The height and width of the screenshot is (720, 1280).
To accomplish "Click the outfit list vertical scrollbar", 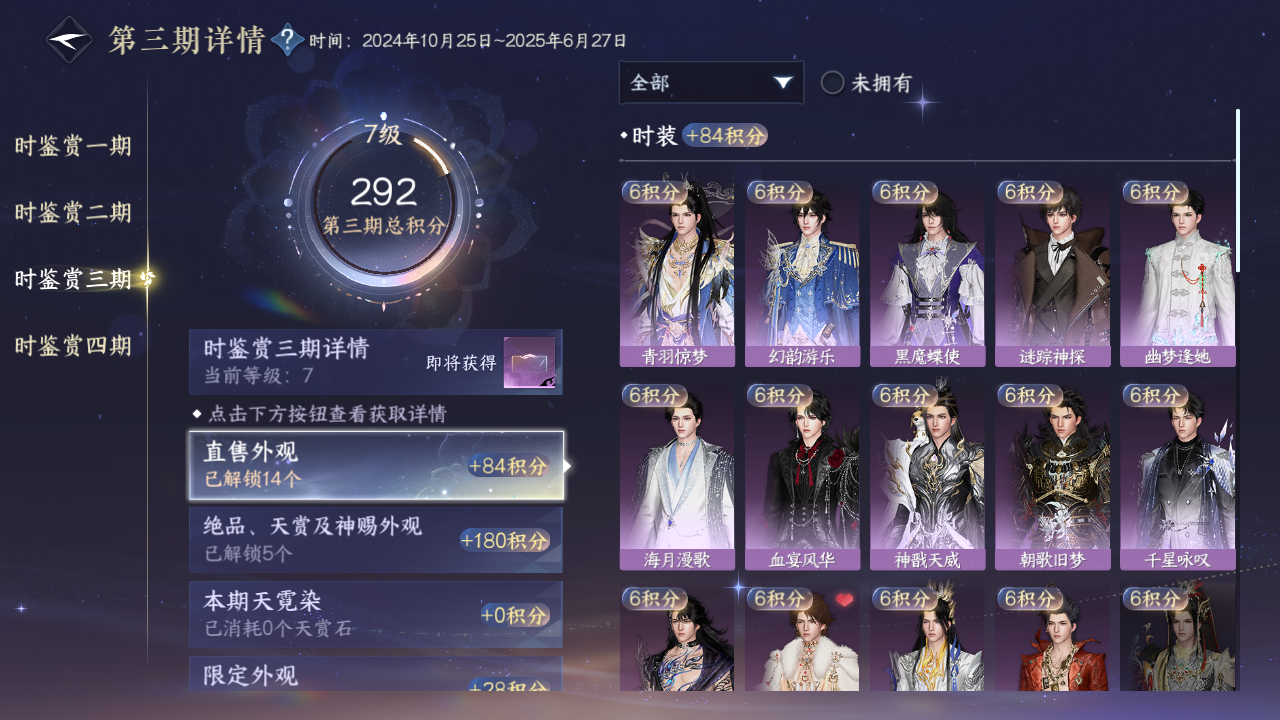I will point(1238,190).
